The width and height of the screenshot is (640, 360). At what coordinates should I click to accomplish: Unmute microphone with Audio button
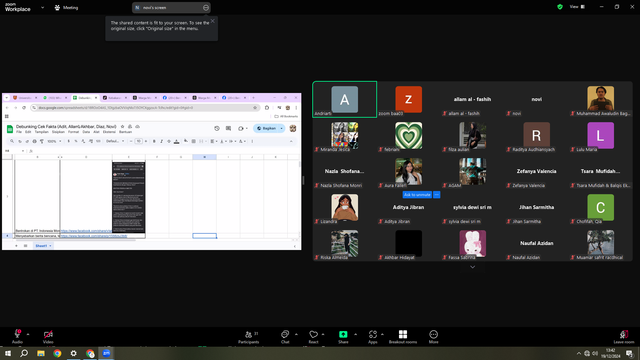(x=17, y=337)
